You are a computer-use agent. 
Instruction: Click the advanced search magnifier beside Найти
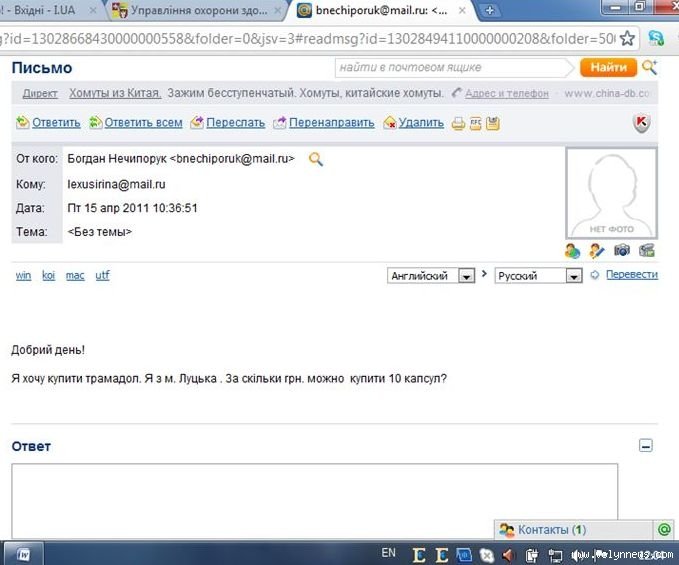[649, 67]
